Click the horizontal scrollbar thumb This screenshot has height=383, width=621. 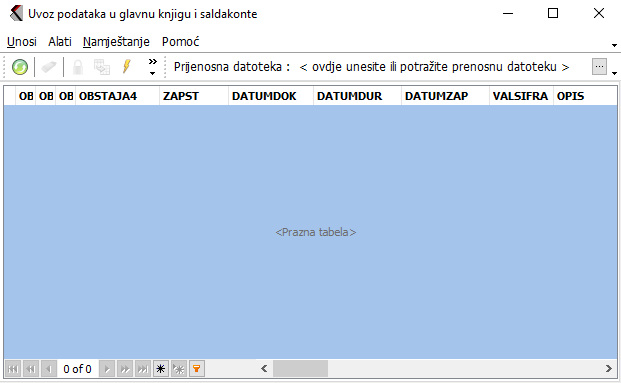[x=300, y=369]
